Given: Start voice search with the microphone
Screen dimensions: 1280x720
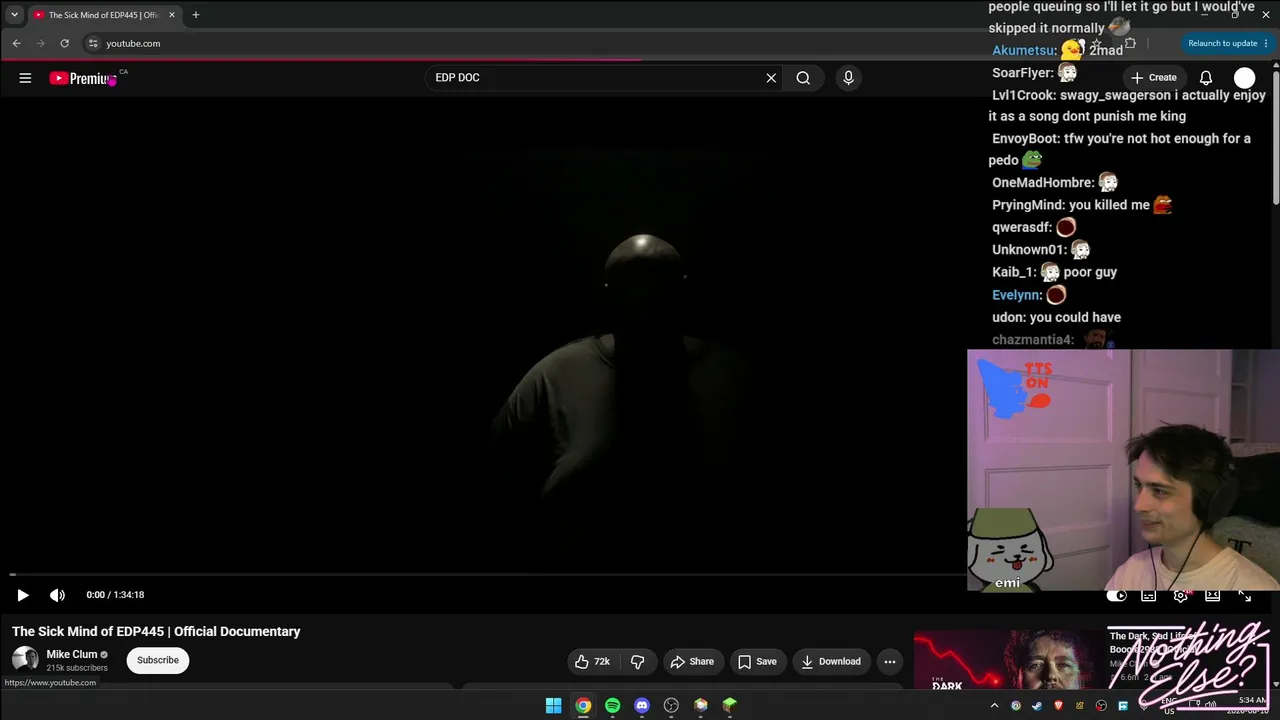Looking at the screenshot, I should 848,78.
